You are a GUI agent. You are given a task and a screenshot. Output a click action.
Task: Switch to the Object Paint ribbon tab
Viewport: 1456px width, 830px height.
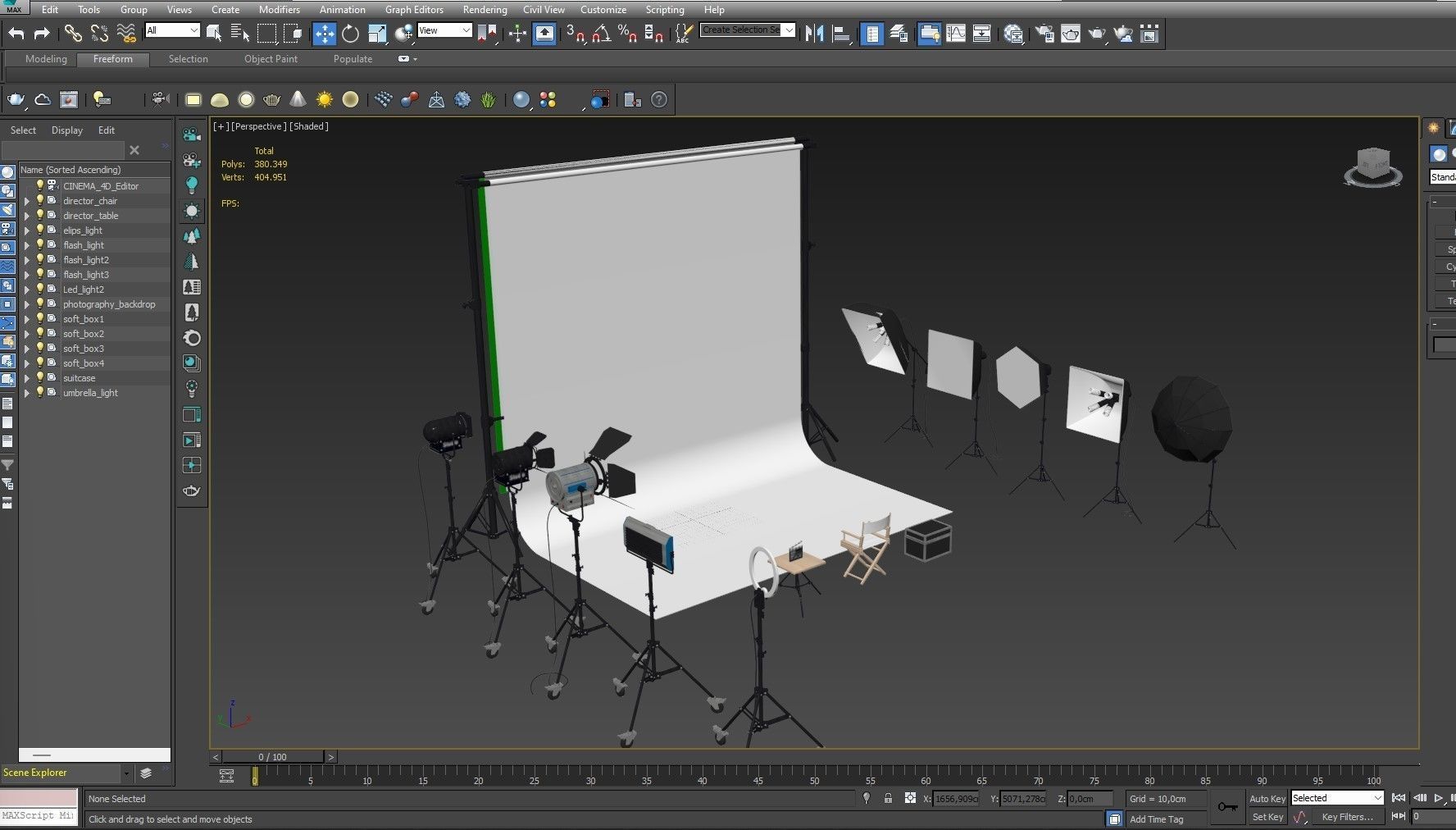pyautogui.click(x=271, y=59)
